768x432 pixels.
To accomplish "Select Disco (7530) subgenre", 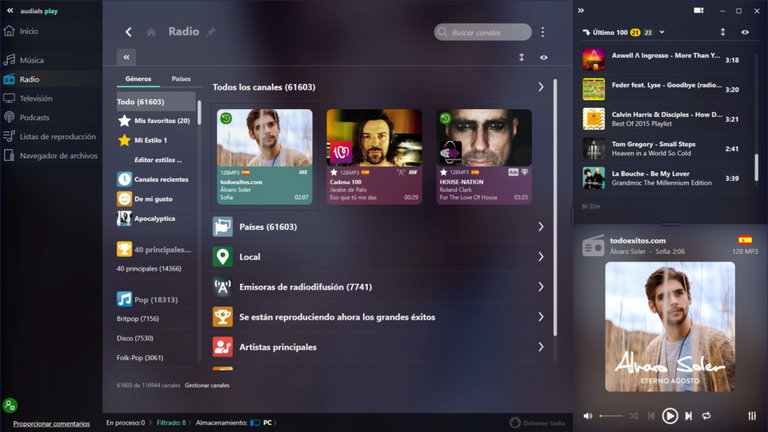I will click(x=135, y=338).
